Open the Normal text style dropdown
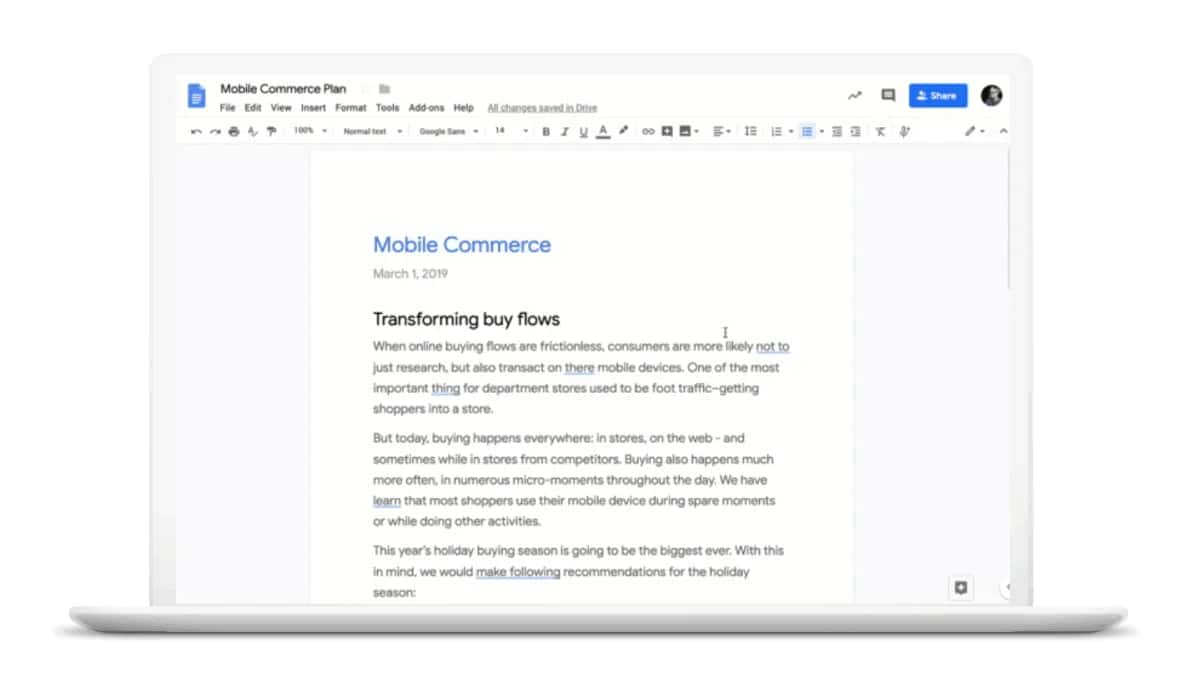 pyautogui.click(x=373, y=131)
